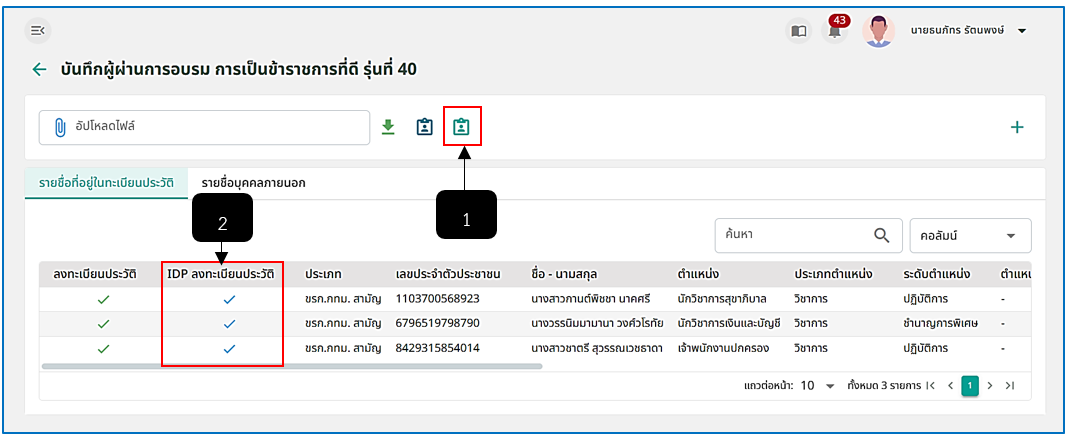Jump to last page arrow
Image resolution: width=1069 pixels, height=437 pixels.
click(1010, 386)
